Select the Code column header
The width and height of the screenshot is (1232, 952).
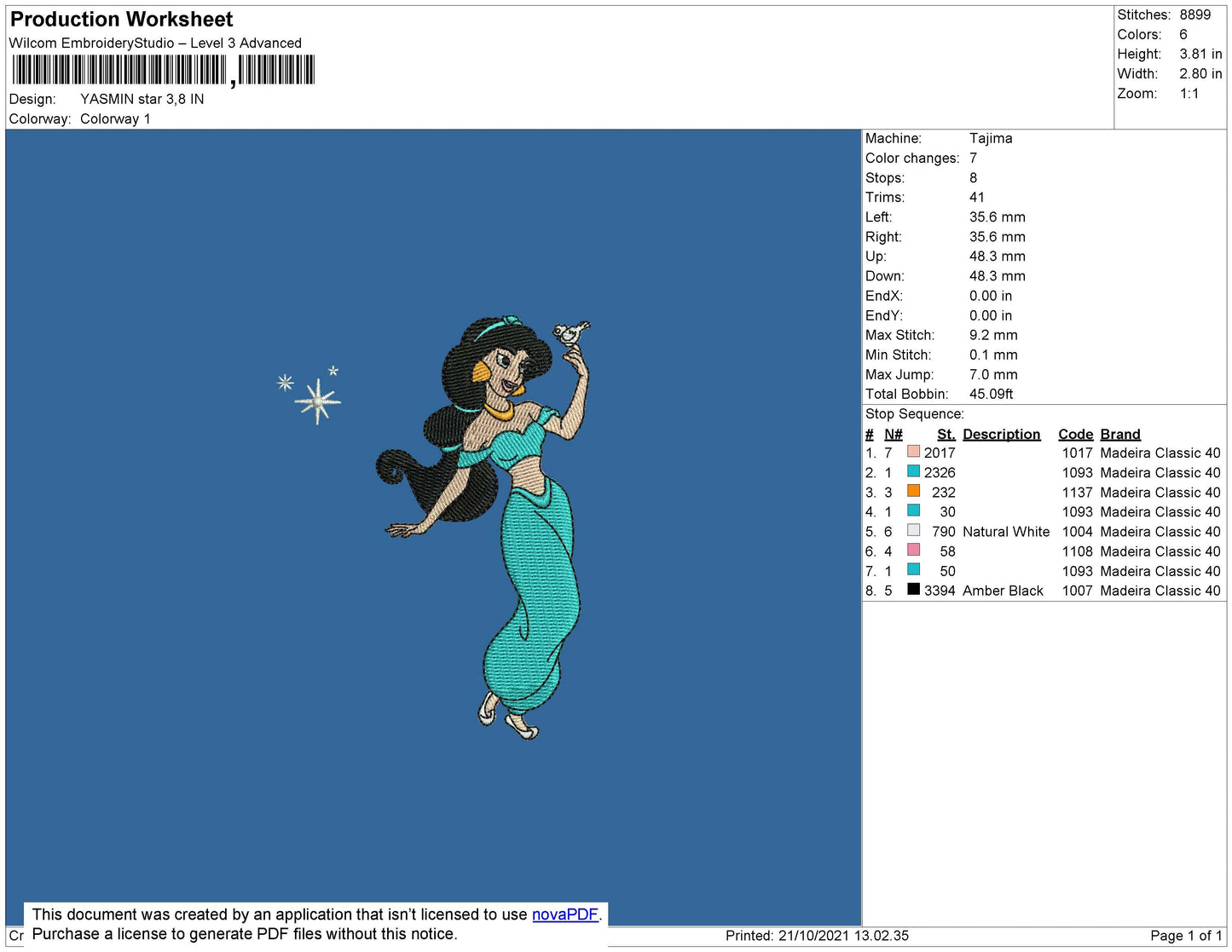coord(1076,434)
